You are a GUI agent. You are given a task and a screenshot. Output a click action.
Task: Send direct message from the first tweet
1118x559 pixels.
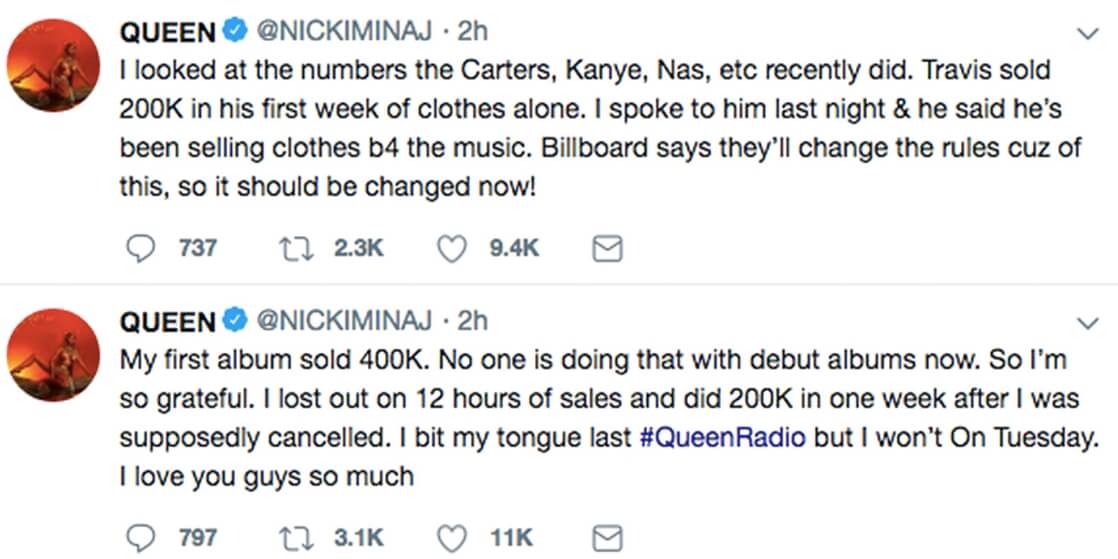(x=608, y=248)
